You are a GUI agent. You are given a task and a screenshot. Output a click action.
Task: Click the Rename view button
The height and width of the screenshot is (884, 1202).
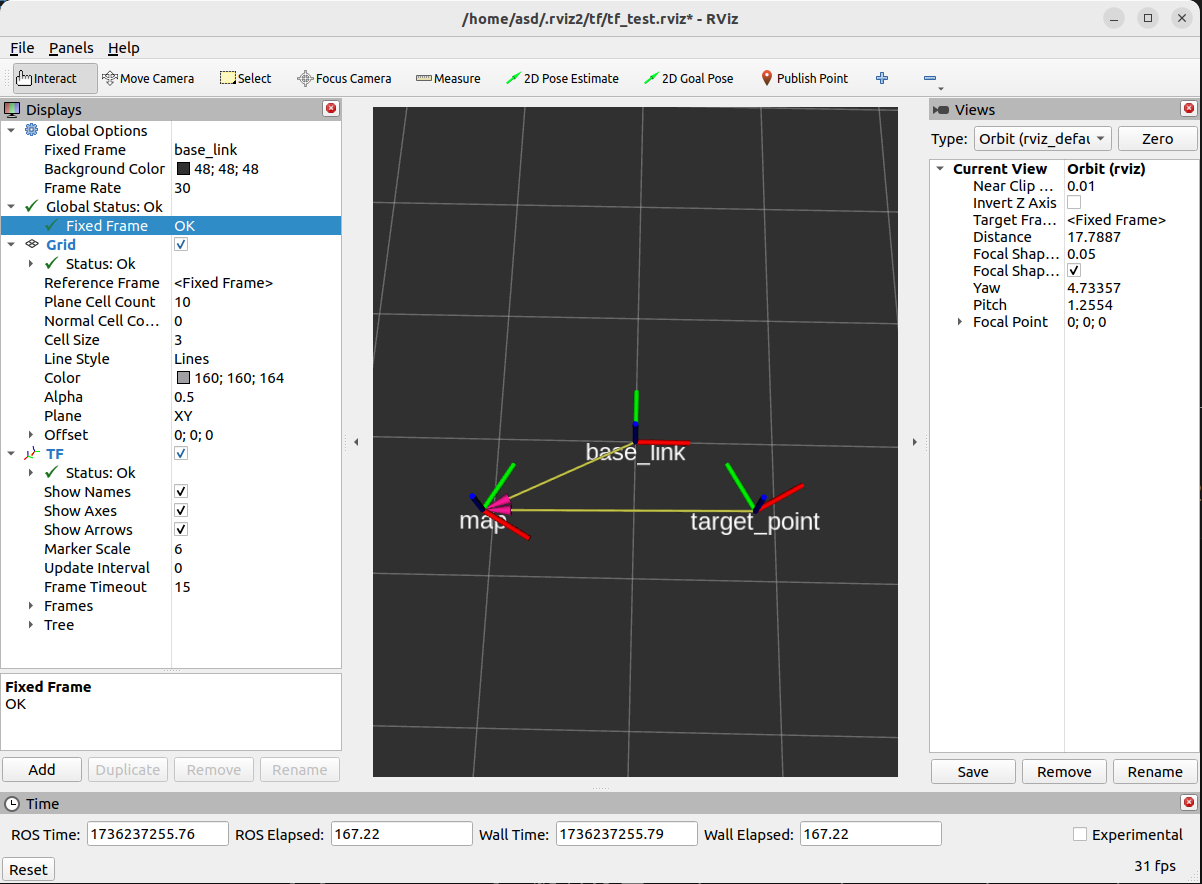point(1155,771)
